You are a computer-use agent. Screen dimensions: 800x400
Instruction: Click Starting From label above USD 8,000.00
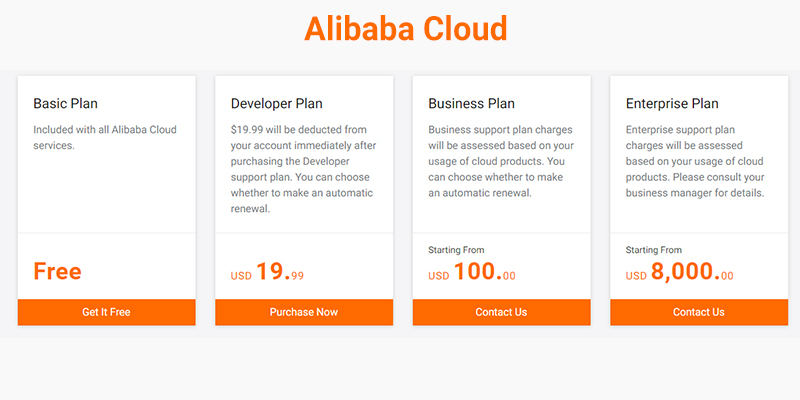(x=654, y=250)
